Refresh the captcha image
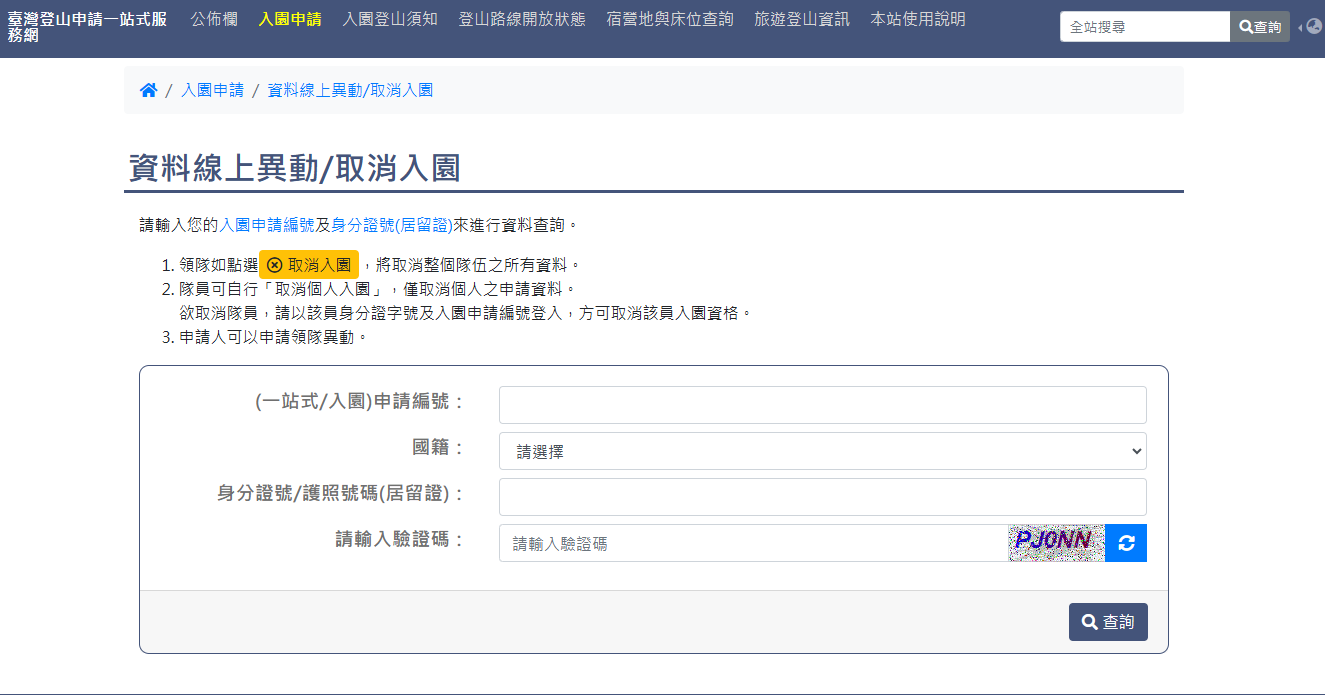 point(1126,543)
